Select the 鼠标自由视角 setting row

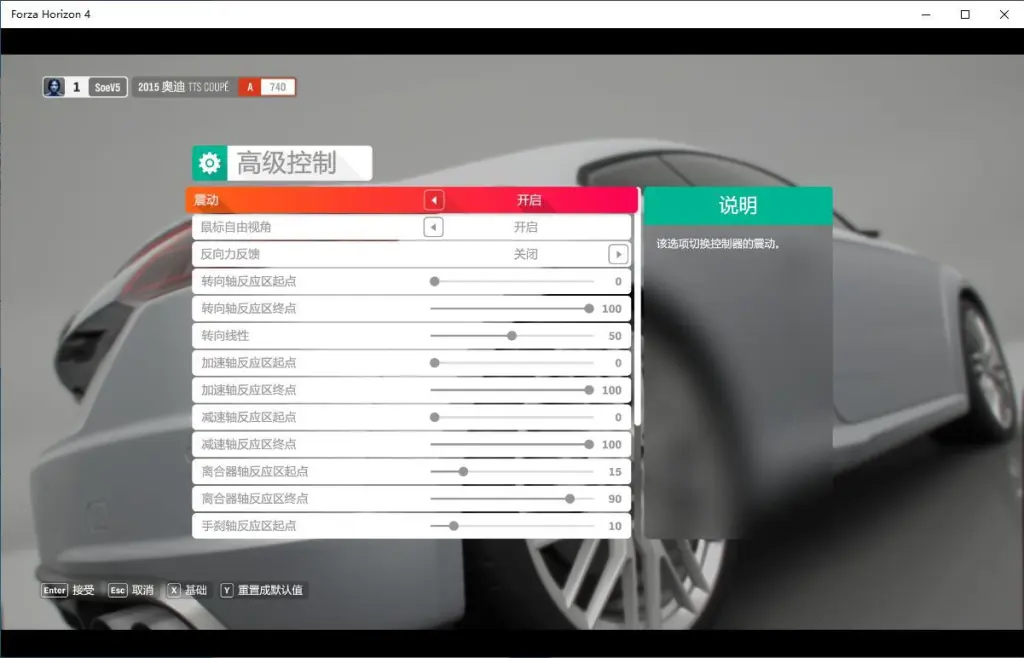pyautogui.click(x=411, y=227)
